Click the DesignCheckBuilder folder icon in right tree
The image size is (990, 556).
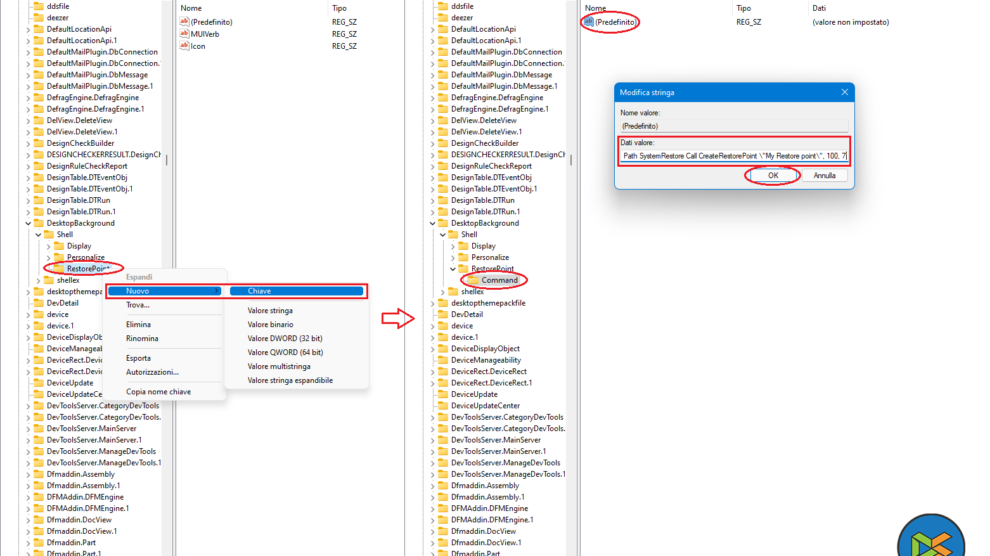pos(443,143)
